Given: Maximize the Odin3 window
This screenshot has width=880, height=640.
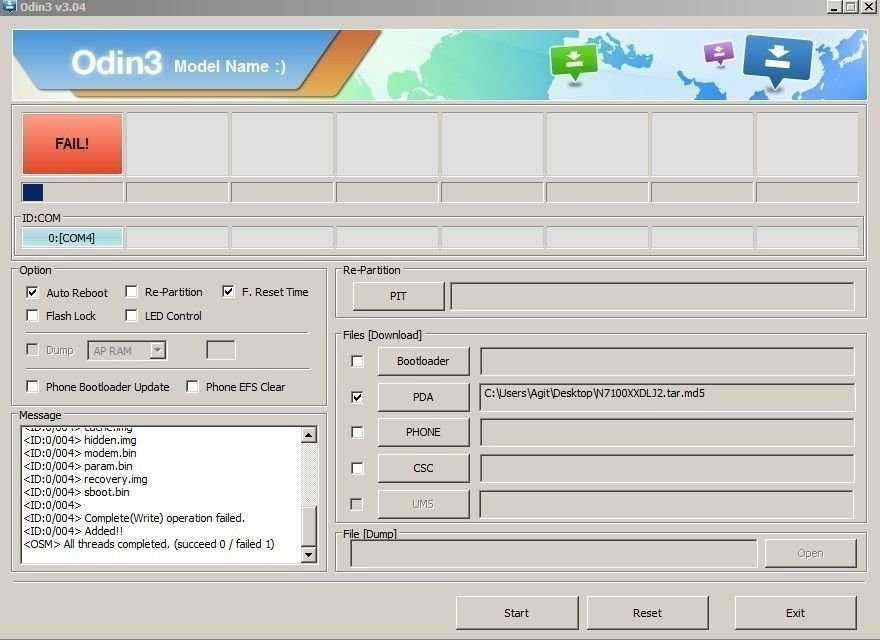Looking at the screenshot, I should click(x=851, y=7).
